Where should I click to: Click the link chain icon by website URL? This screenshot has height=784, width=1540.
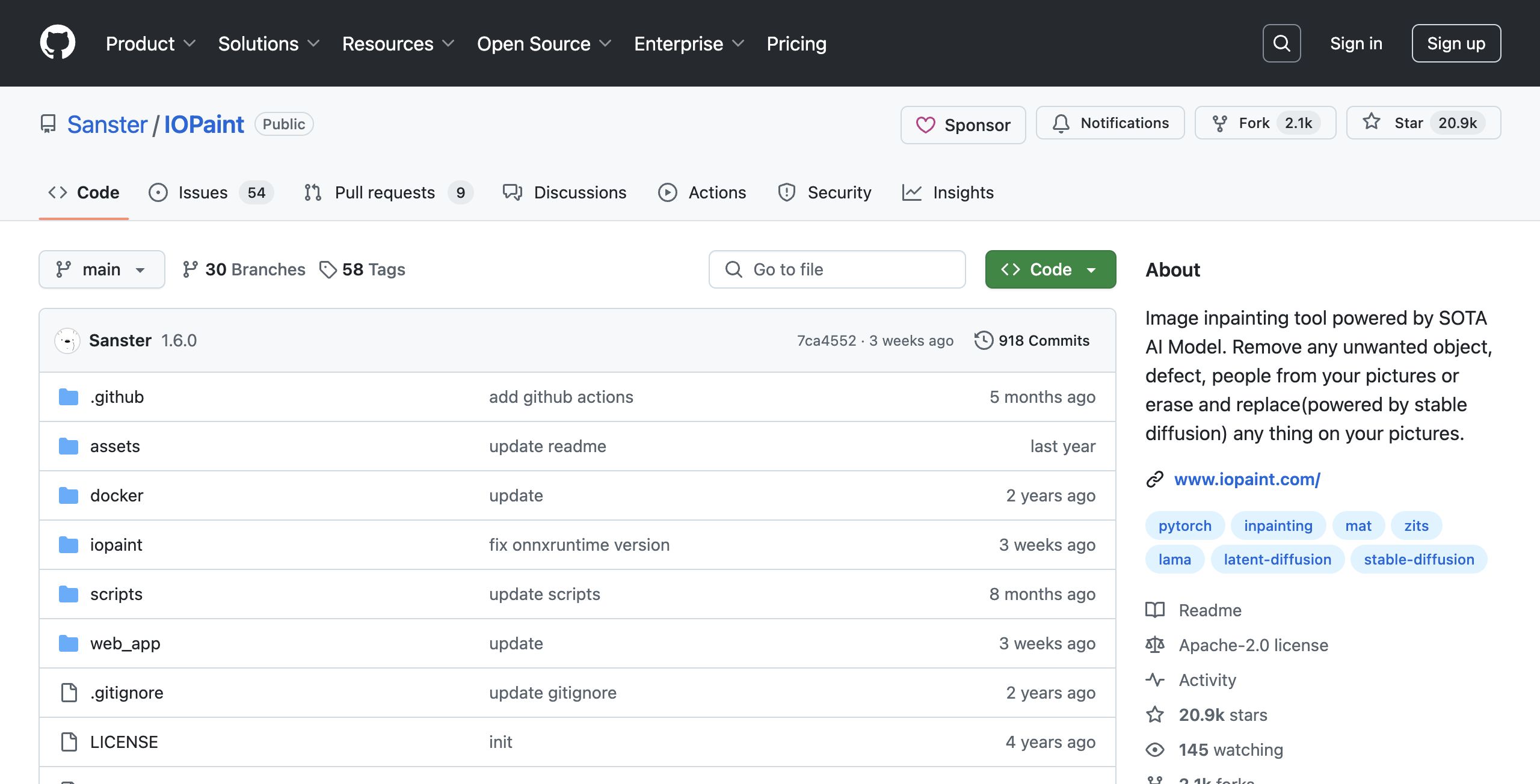pyautogui.click(x=1155, y=479)
